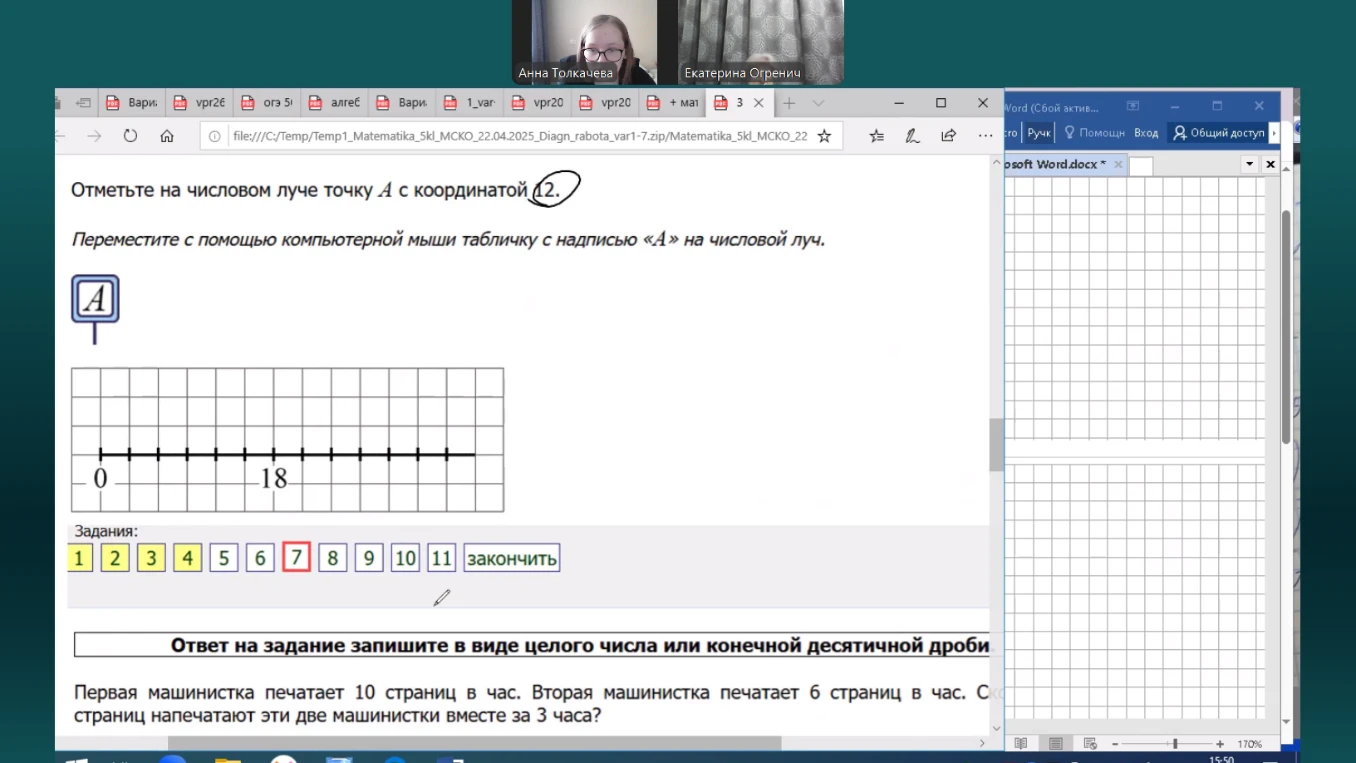The height and width of the screenshot is (763, 1356).
Task: Click the Word vertical scrollbar thumb
Action: (1286, 327)
